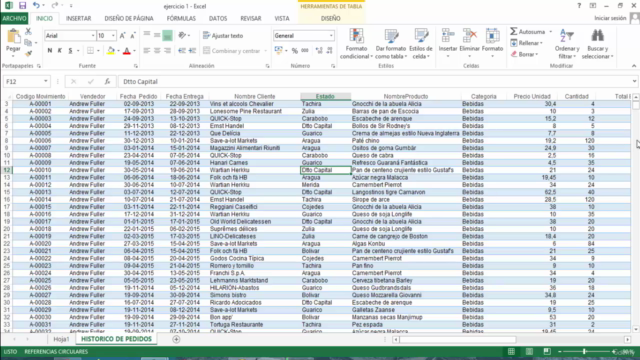
Task: Toggle underline S formatting
Action: click(70, 51)
